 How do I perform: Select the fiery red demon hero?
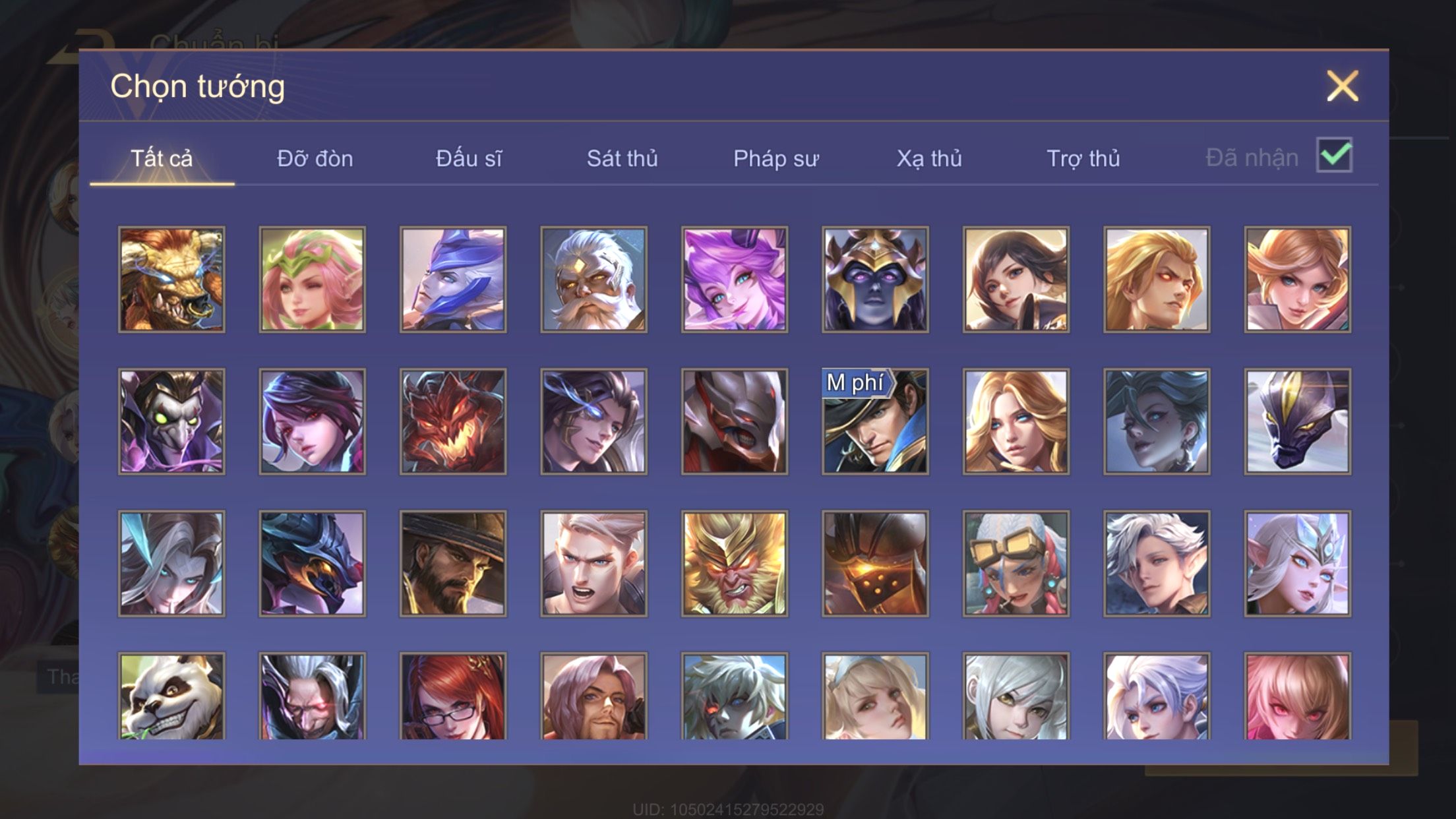[453, 421]
